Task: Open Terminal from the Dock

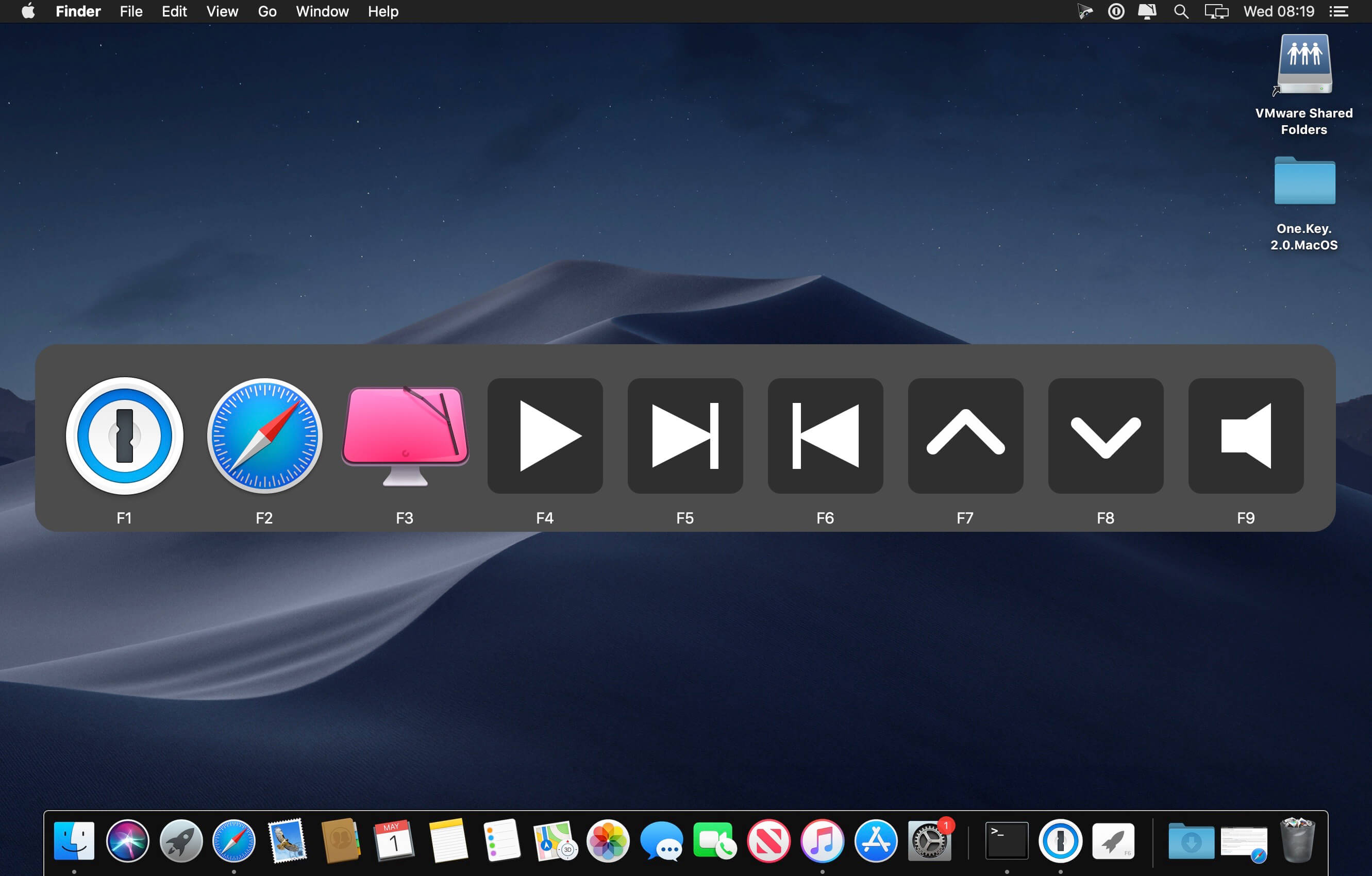Action: [1007, 840]
